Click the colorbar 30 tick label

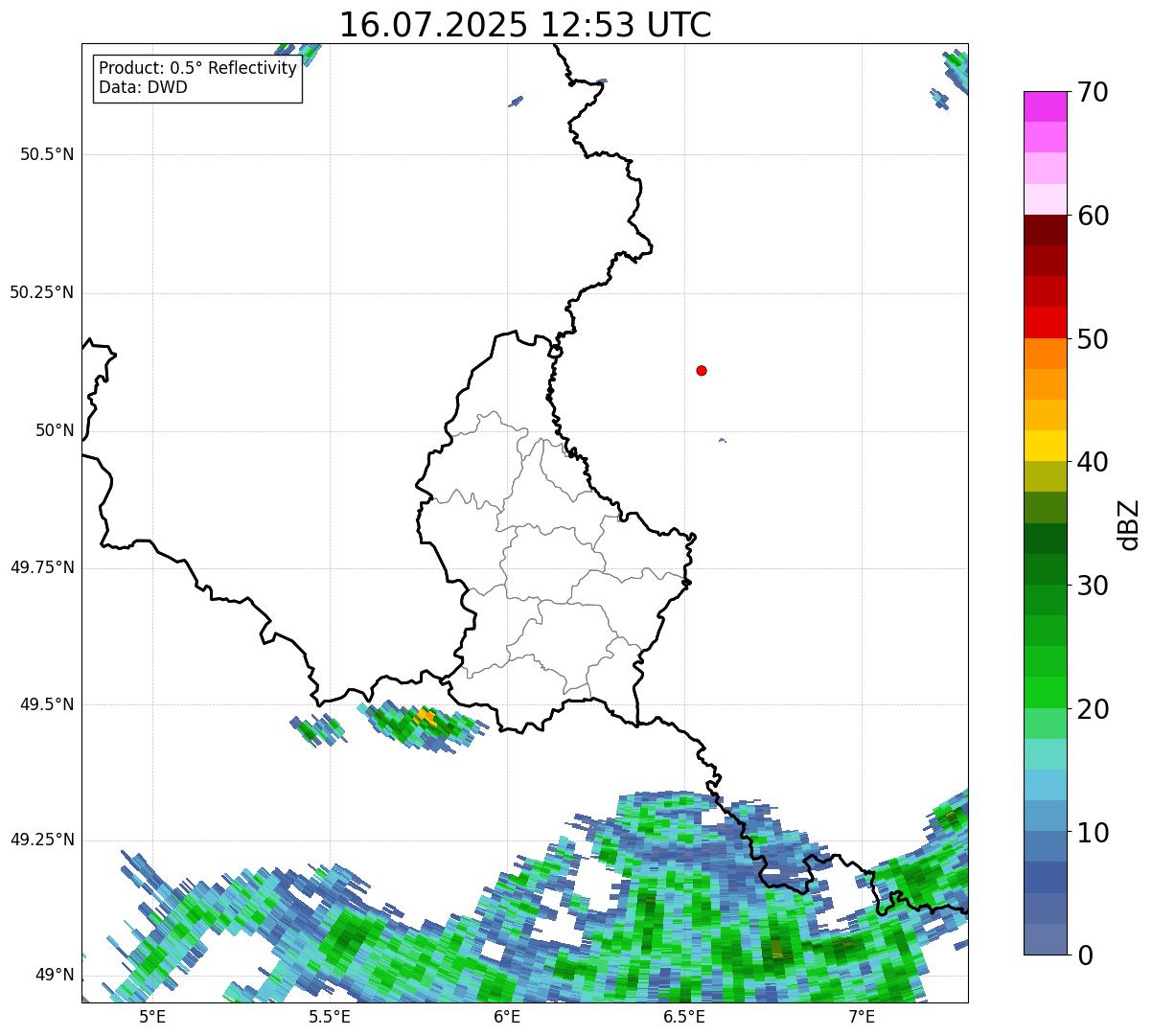[1093, 586]
